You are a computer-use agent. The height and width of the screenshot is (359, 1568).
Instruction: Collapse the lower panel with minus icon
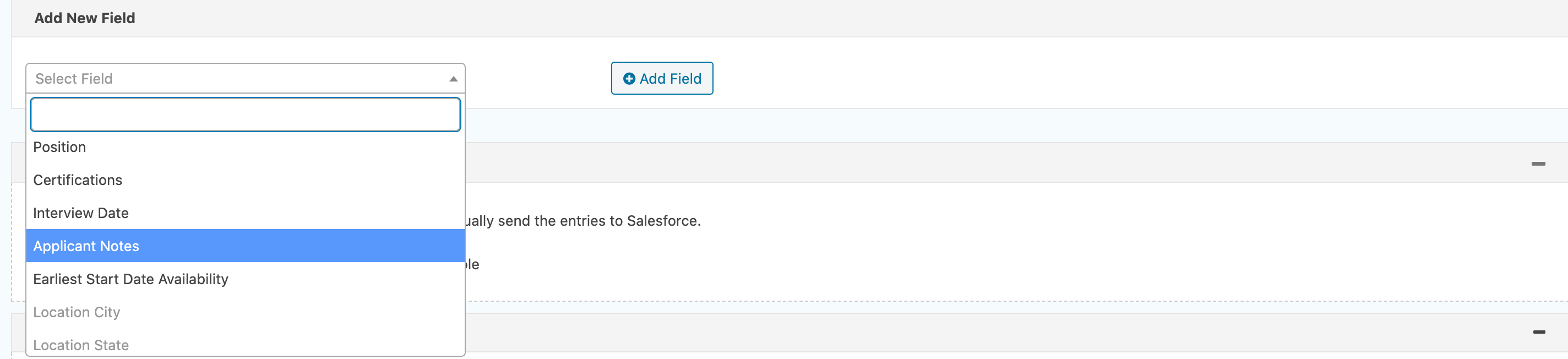[1539, 331]
